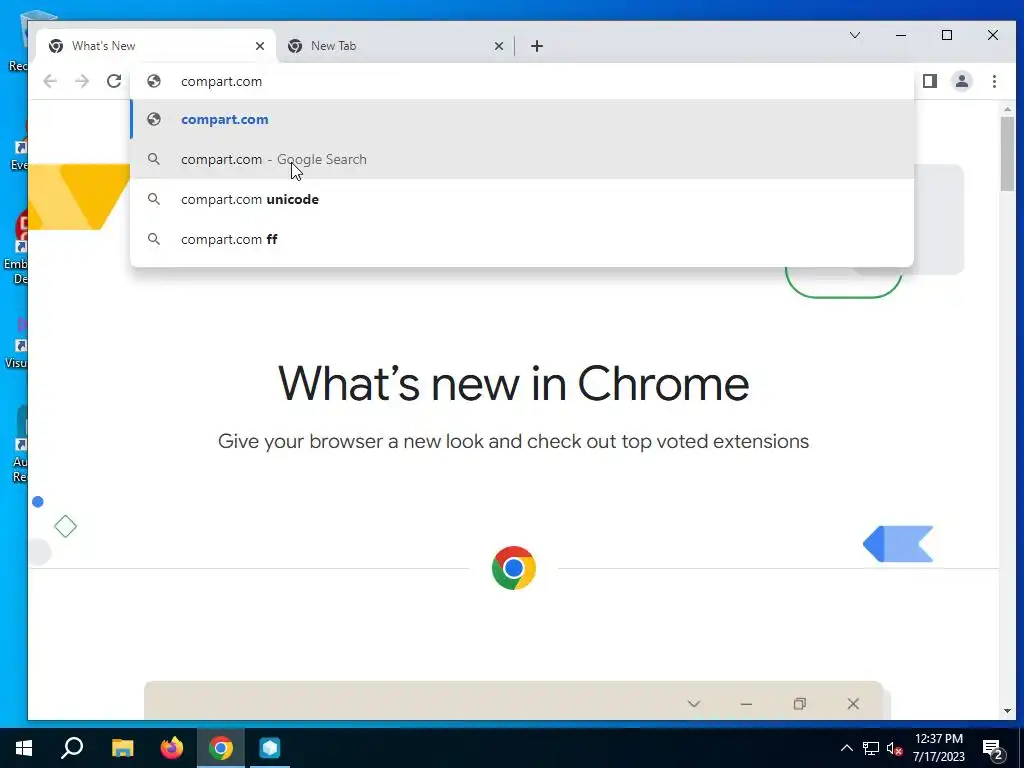This screenshot has height=768, width=1024.
Task: Click the scrollbar up arrow
Action: click(1007, 109)
